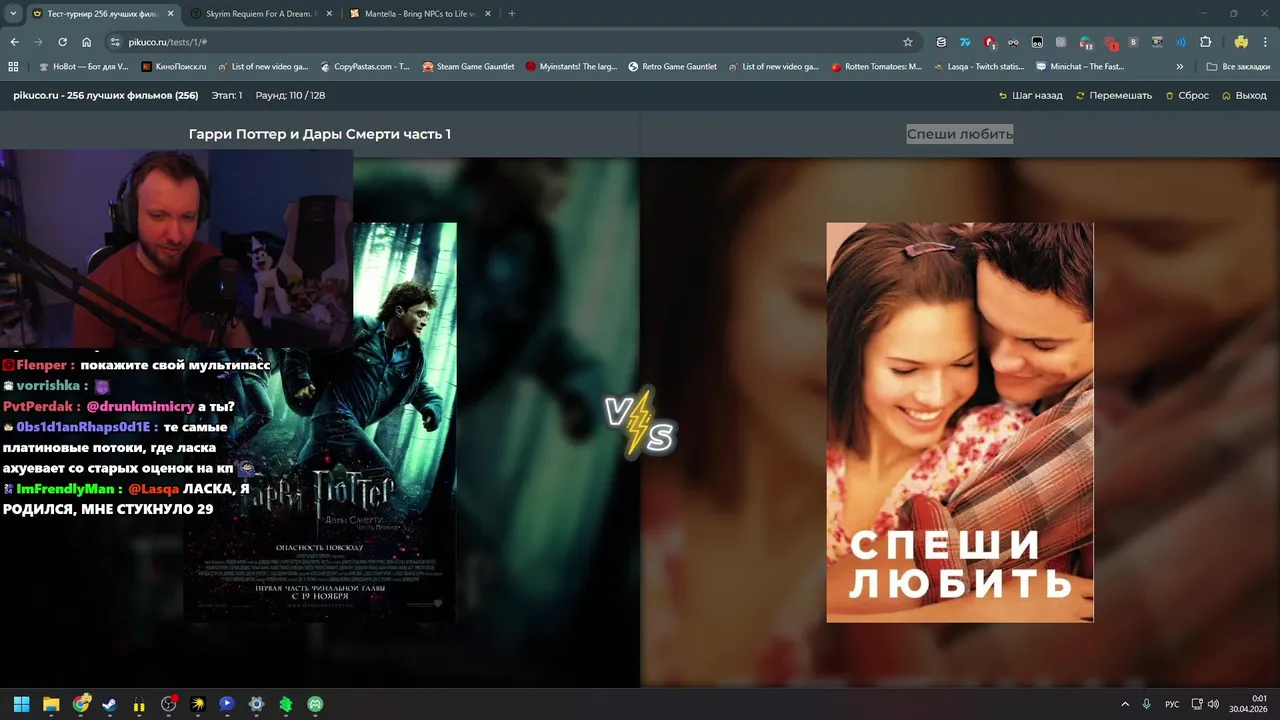The width and height of the screenshot is (1280, 720).
Task: Switch to the Skyrim Requiem For A Dream tab
Action: tap(262, 14)
